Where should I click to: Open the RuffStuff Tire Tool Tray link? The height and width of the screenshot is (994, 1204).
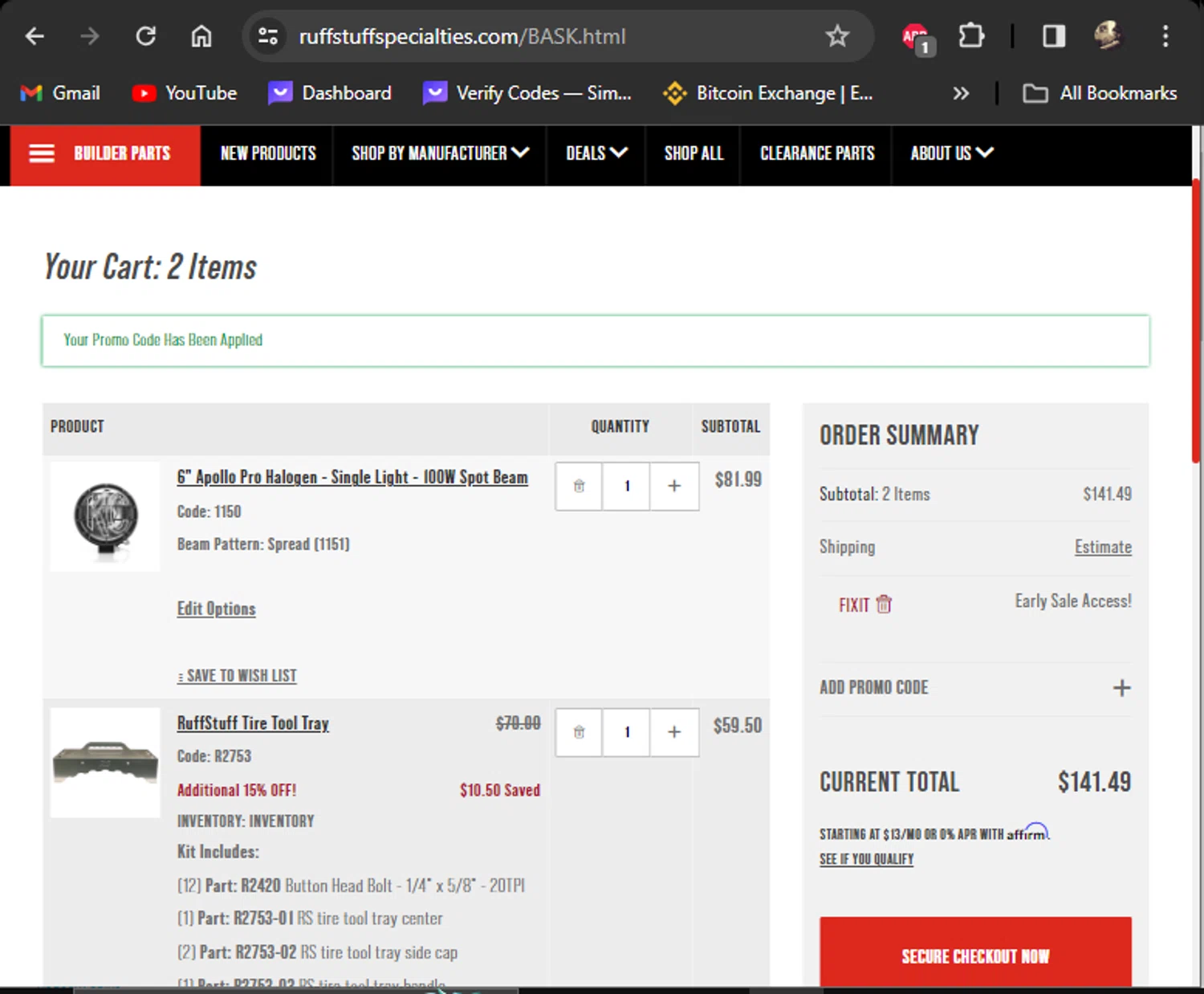[x=253, y=723]
